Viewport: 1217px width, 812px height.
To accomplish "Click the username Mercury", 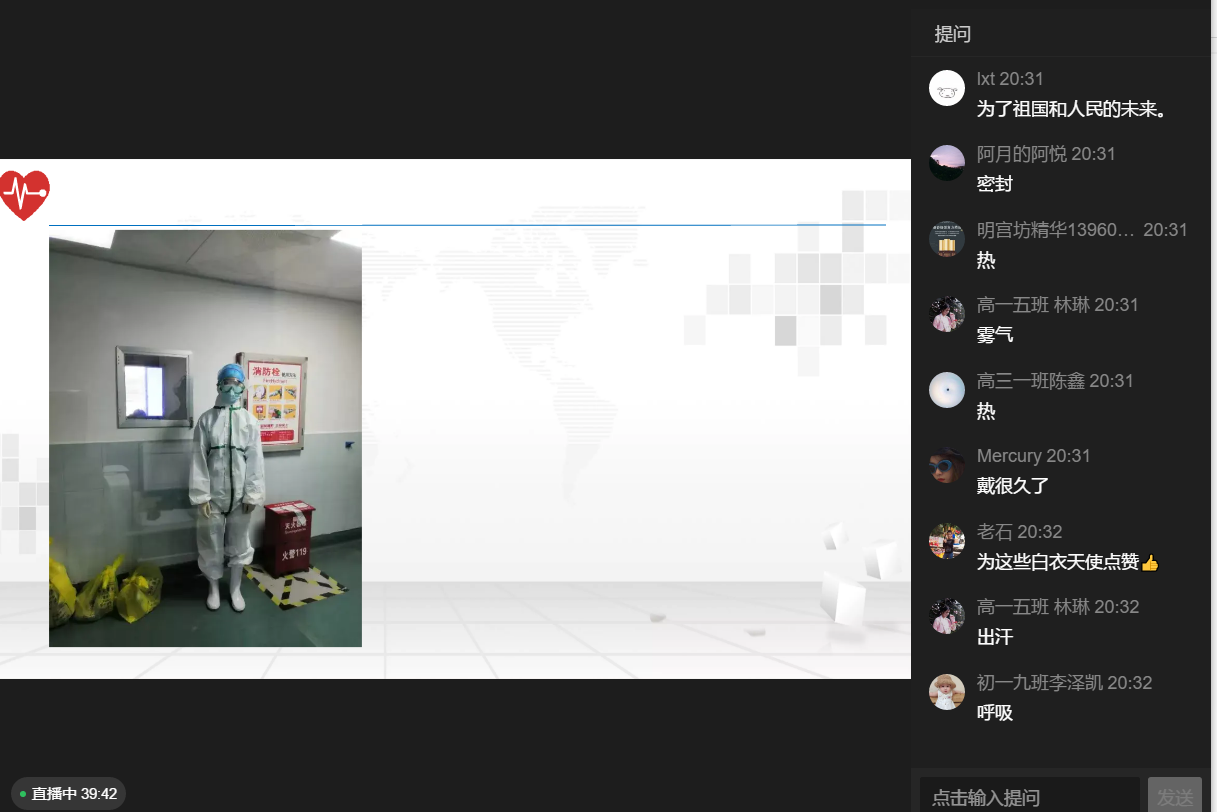I will pos(1009,456).
